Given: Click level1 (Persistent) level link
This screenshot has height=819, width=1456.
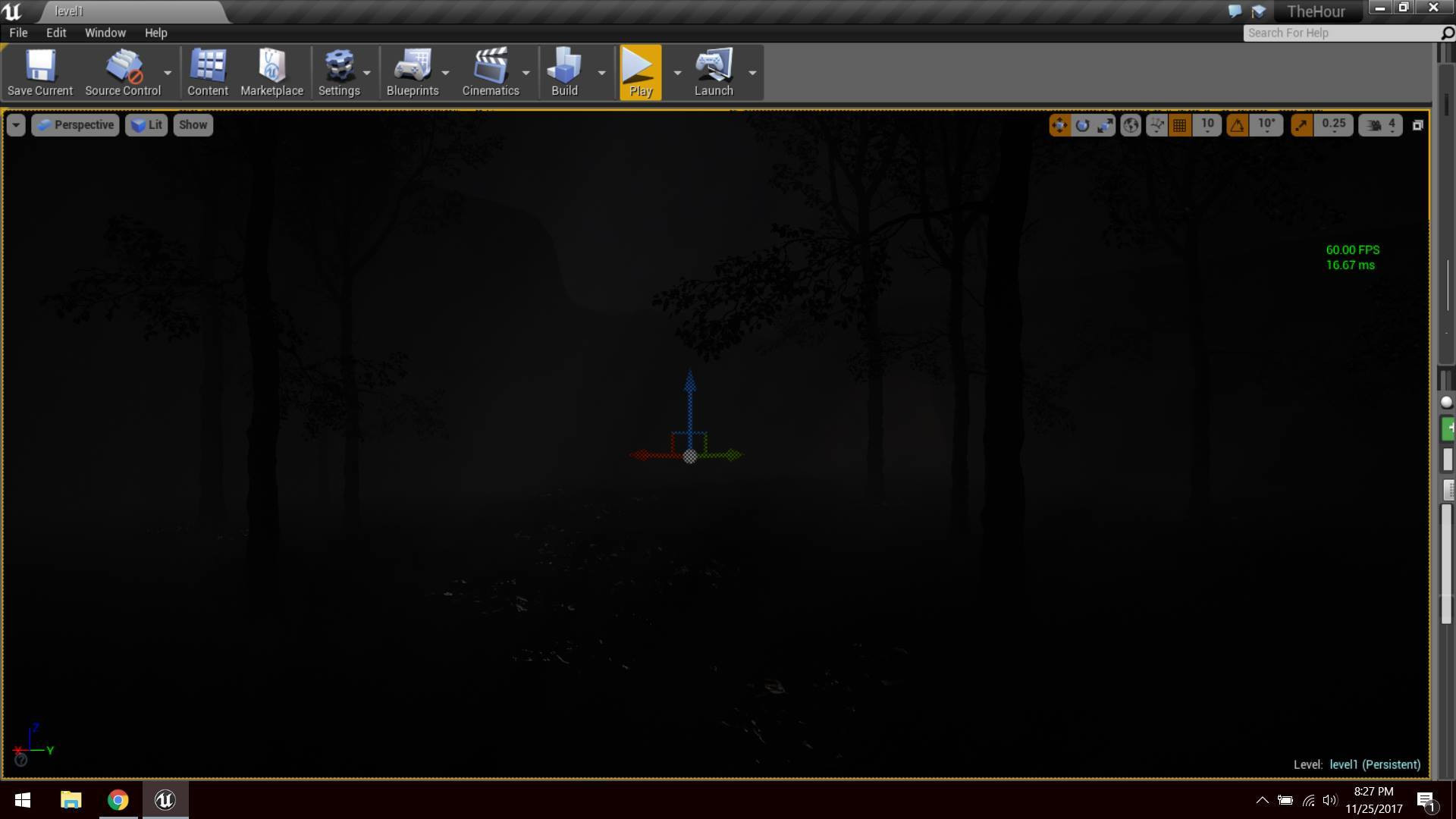Looking at the screenshot, I should [1375, 764].
